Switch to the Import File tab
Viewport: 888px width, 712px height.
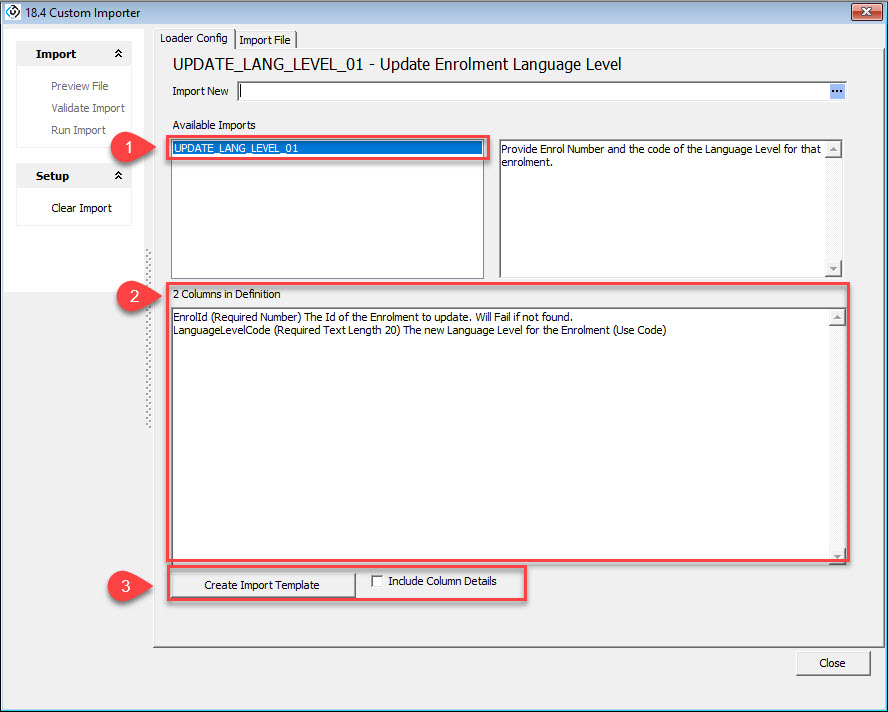265,40
